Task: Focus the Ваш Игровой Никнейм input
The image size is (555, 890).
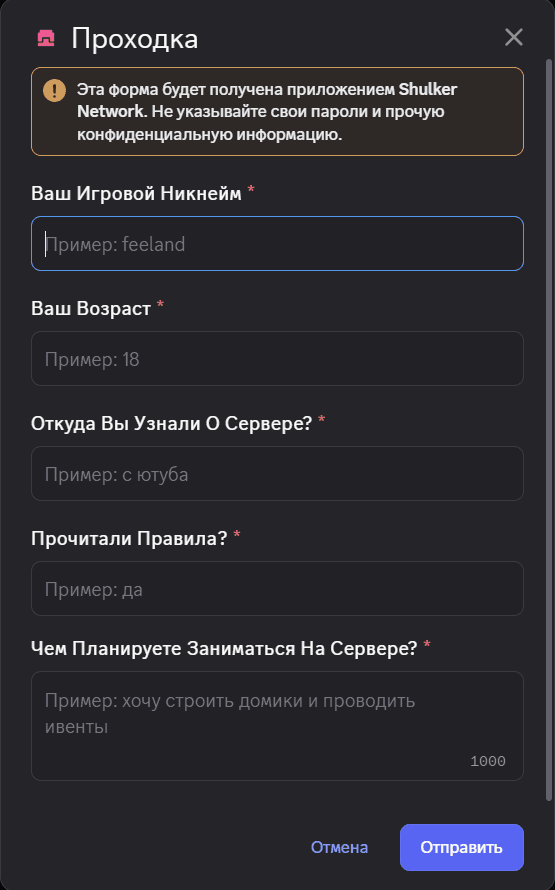Action: (x=277, y=244)
